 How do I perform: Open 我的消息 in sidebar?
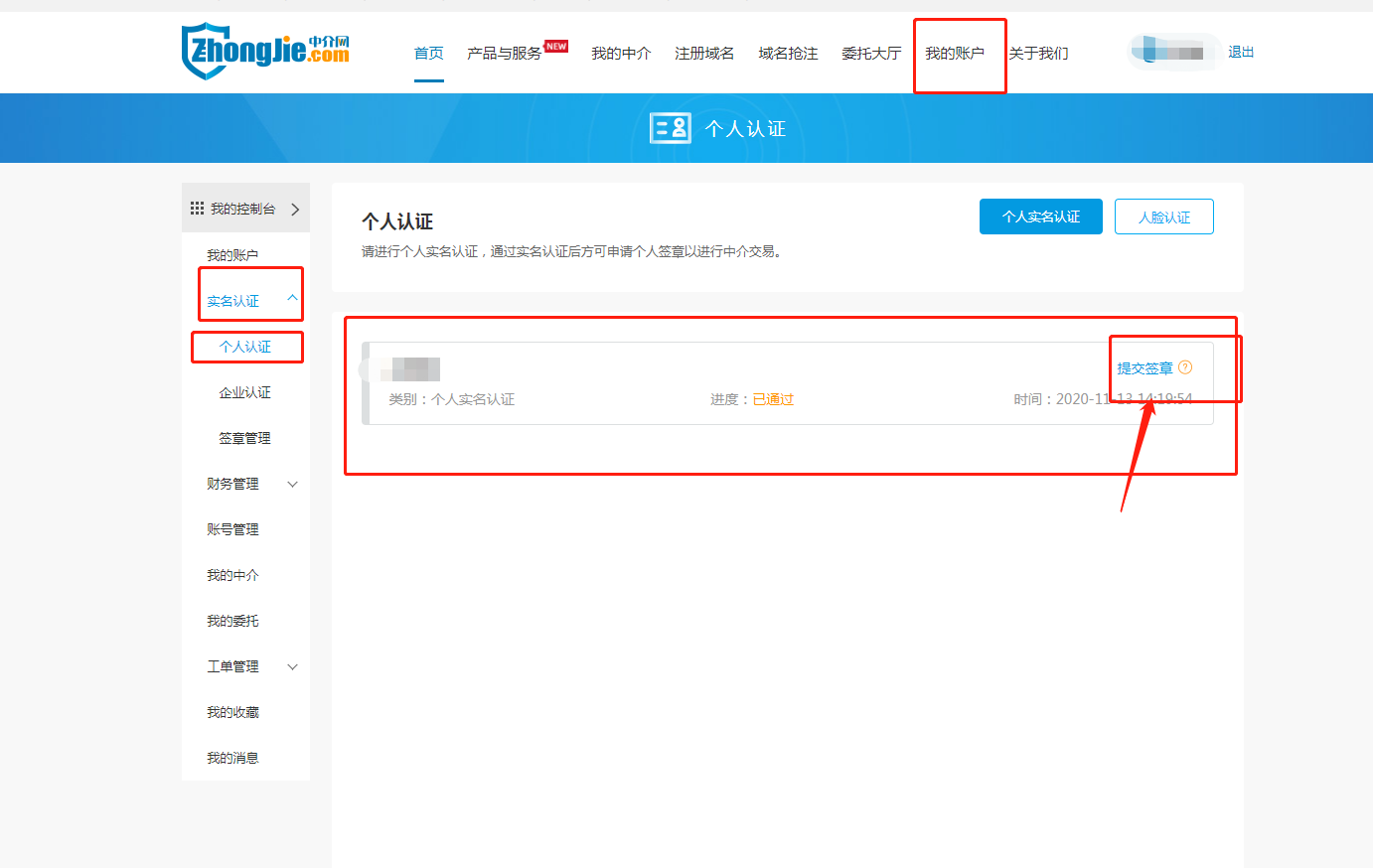232,759
